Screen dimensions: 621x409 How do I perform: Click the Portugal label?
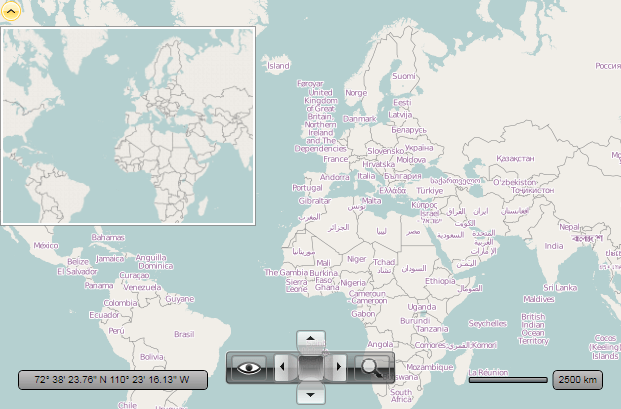[x=307, y=188]
